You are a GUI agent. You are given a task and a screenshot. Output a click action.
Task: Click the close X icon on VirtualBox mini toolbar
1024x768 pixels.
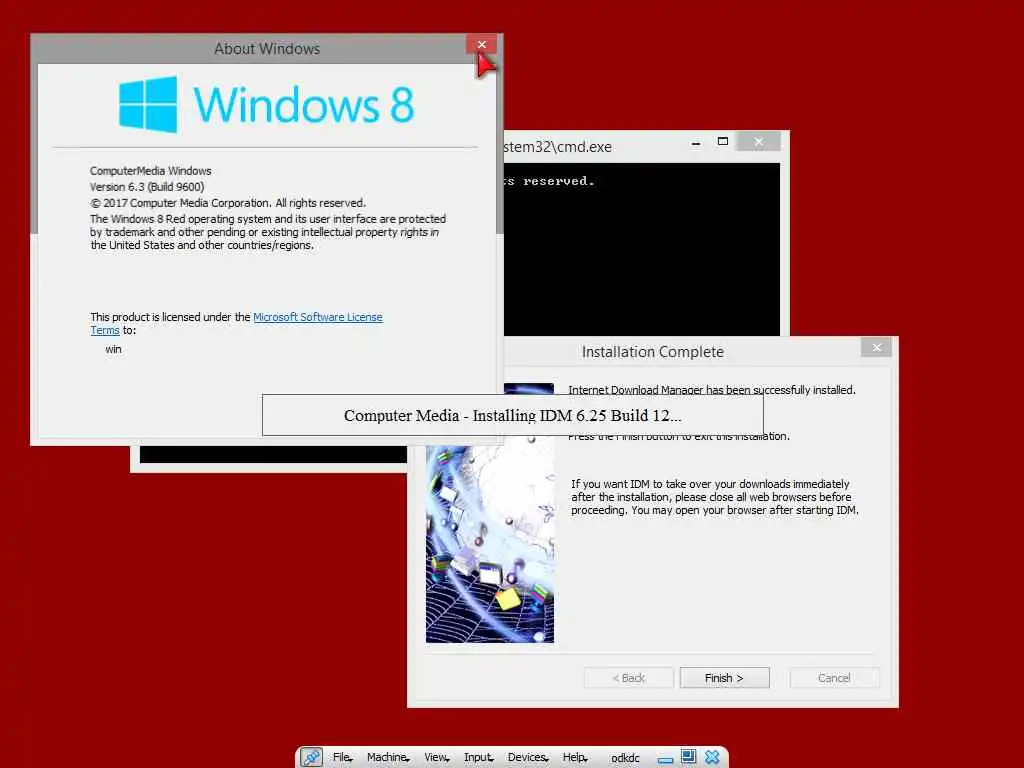[x=712, y=758]
